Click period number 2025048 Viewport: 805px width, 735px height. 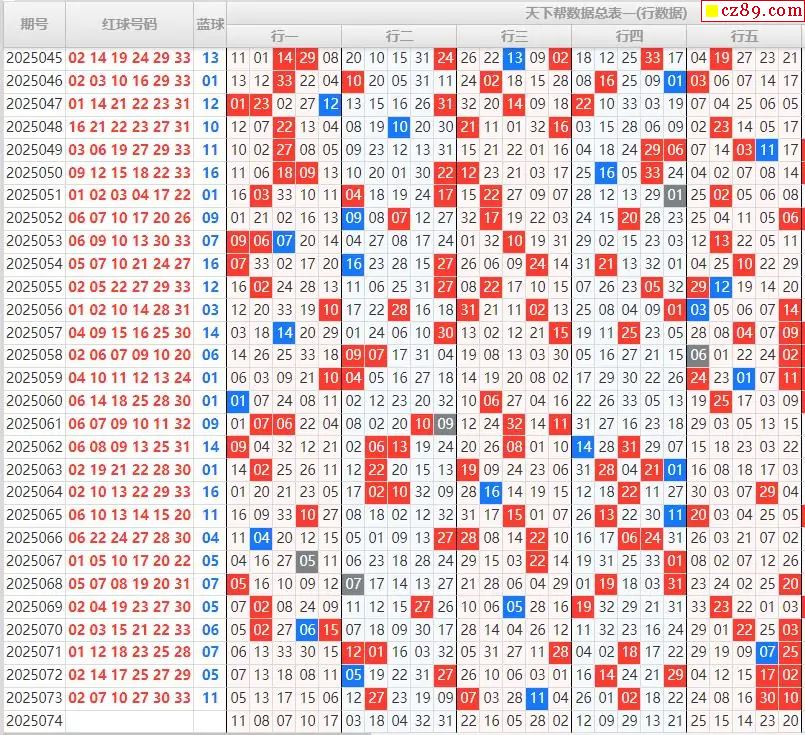[34, 126]
